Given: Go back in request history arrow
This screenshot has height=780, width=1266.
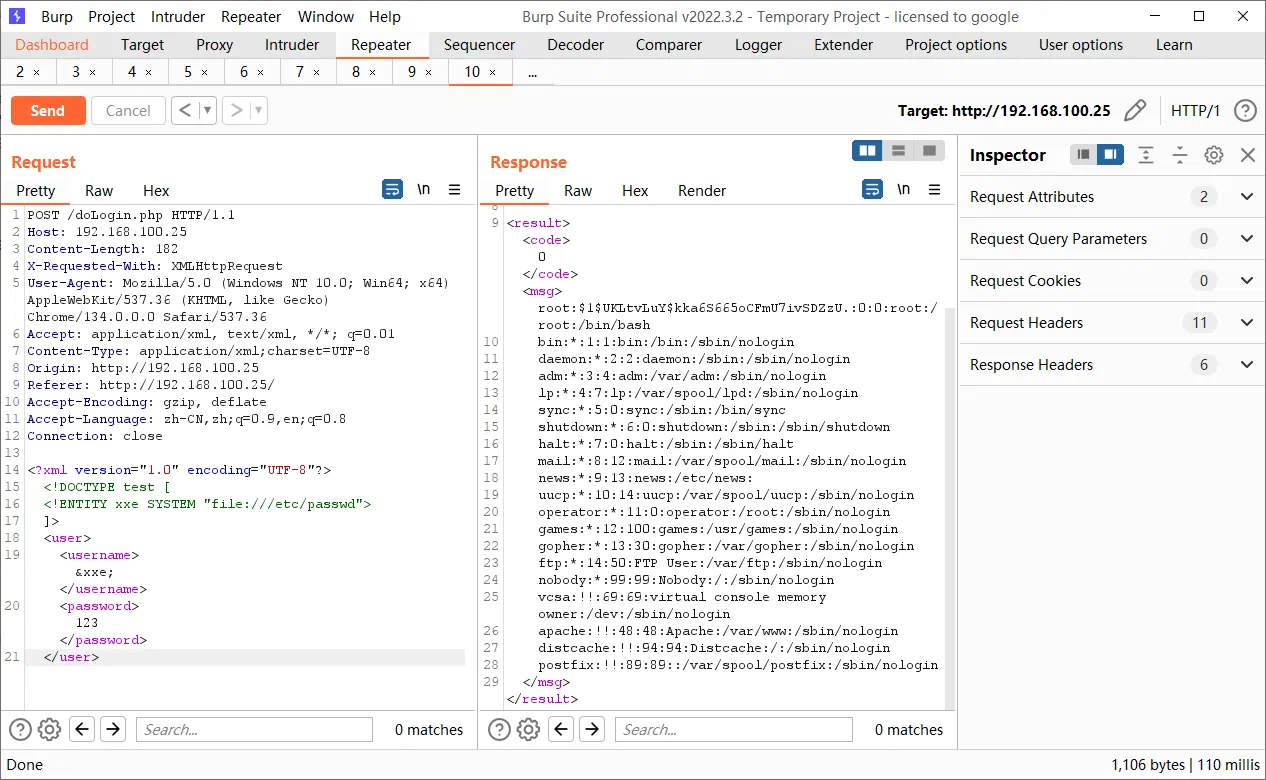Looking at the screenshot, I should tap(185, 111).
